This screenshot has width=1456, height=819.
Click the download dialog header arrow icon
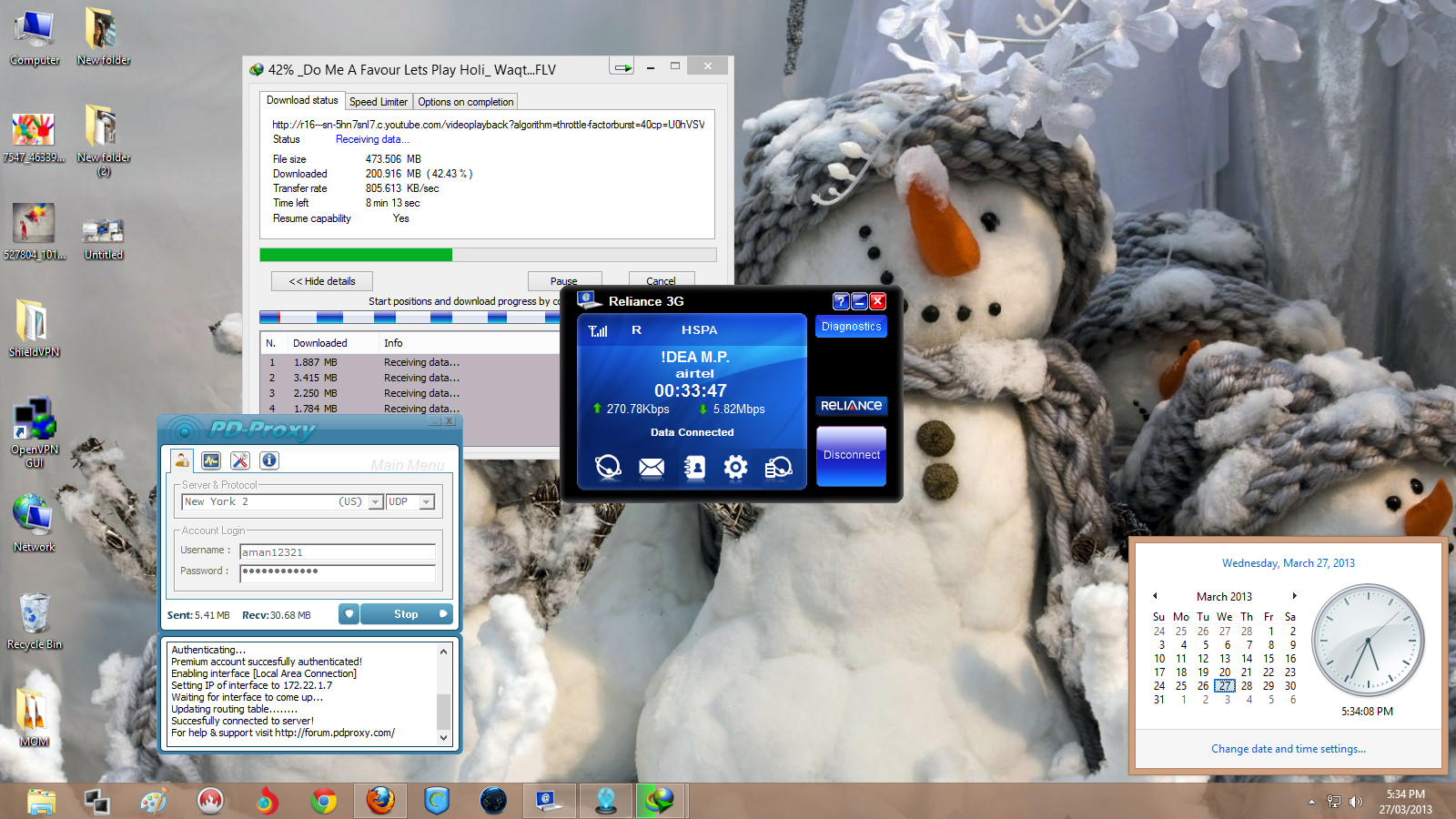(x=622, y=67)
